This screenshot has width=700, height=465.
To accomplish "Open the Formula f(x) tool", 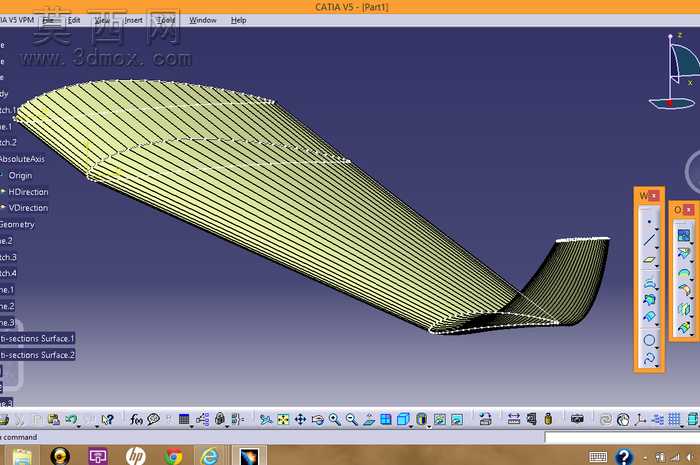I will pyautogui.click(x=136, y=419).
